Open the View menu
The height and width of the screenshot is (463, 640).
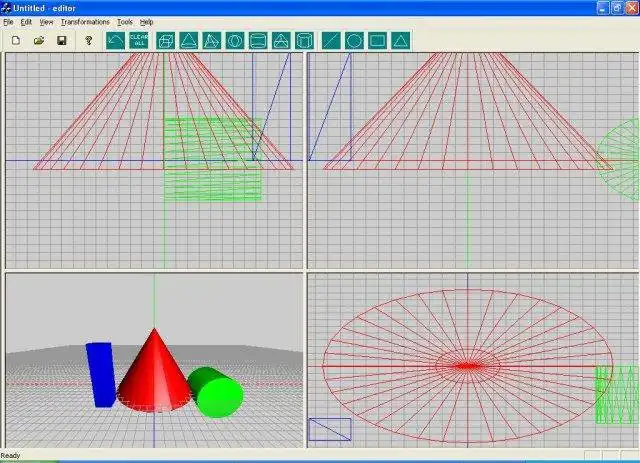(47, 22)
